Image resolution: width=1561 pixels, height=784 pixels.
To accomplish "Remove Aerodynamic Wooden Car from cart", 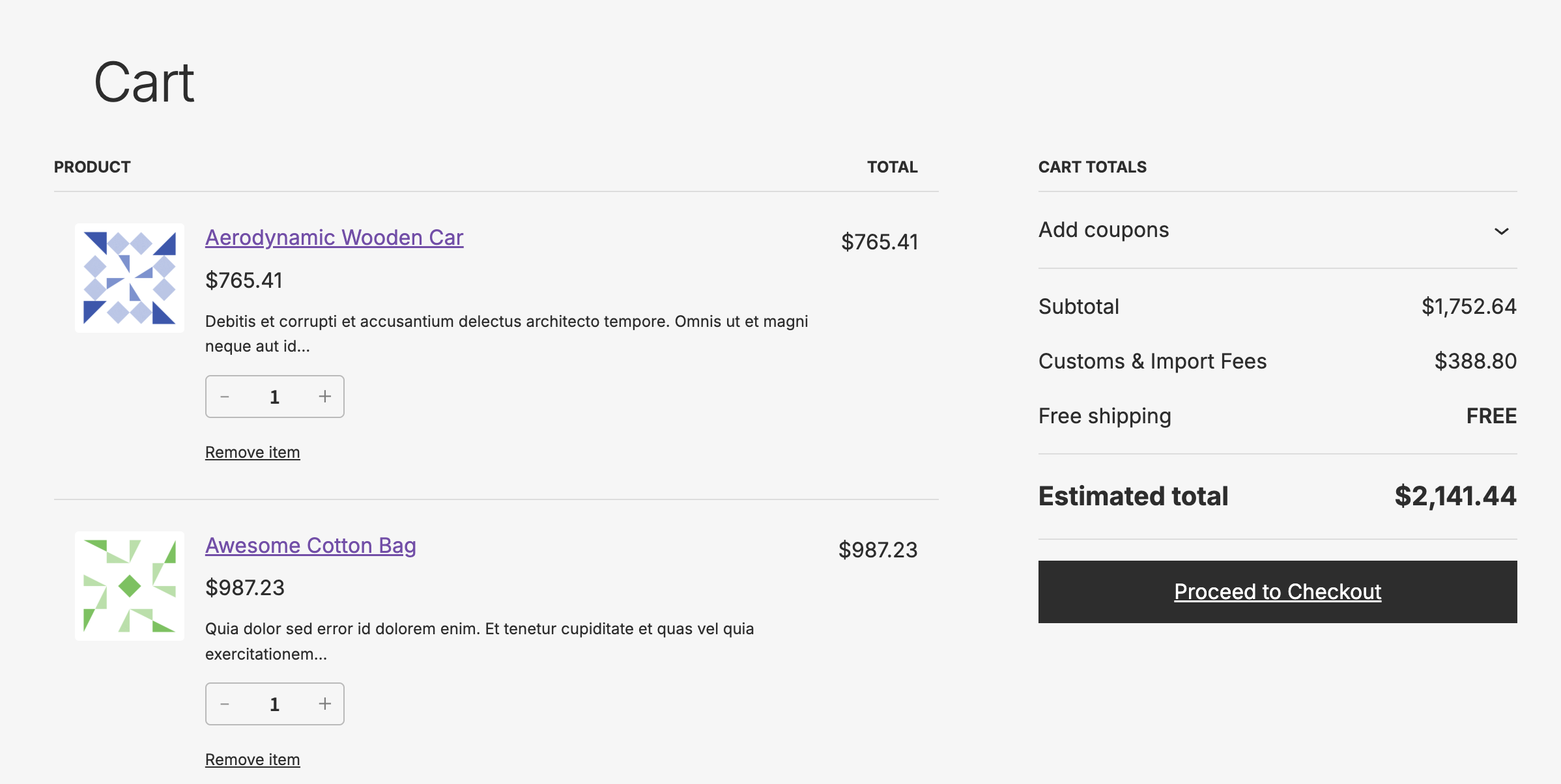I will (253, 452).
